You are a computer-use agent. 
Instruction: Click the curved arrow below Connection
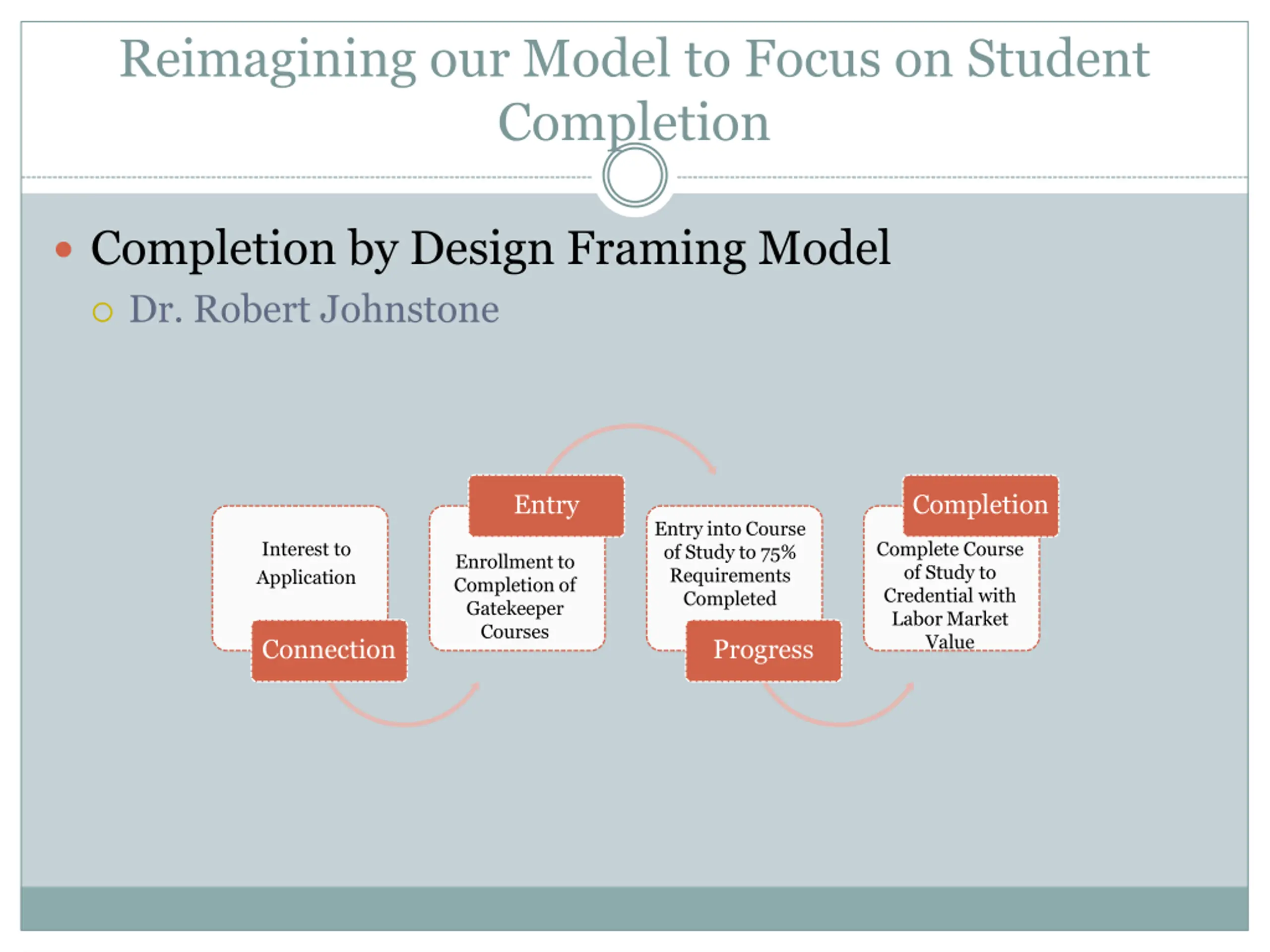[404, 705]
